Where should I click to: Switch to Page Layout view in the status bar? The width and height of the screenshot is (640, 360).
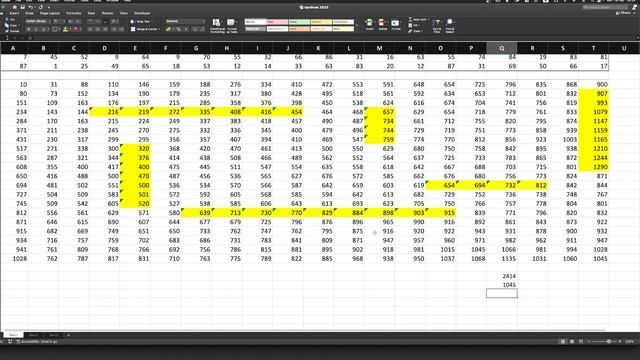point(572,341)
